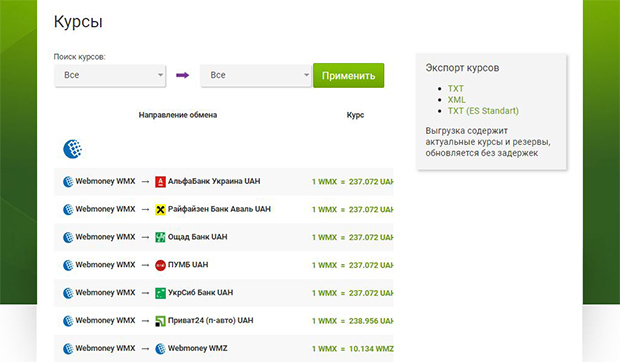This screenshot has height=362, width=620.
Task: Click the AlfaBank red logo icon
Action: tap(160, 181)
